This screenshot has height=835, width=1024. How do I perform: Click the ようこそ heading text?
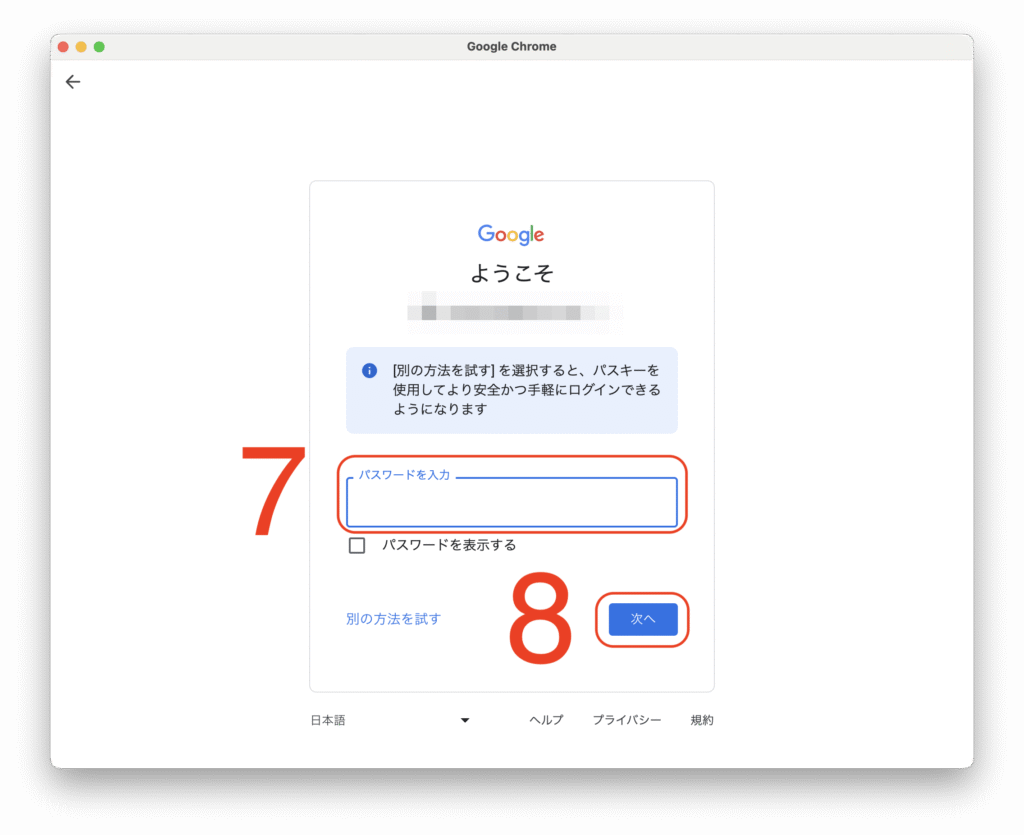coord(512,273)
